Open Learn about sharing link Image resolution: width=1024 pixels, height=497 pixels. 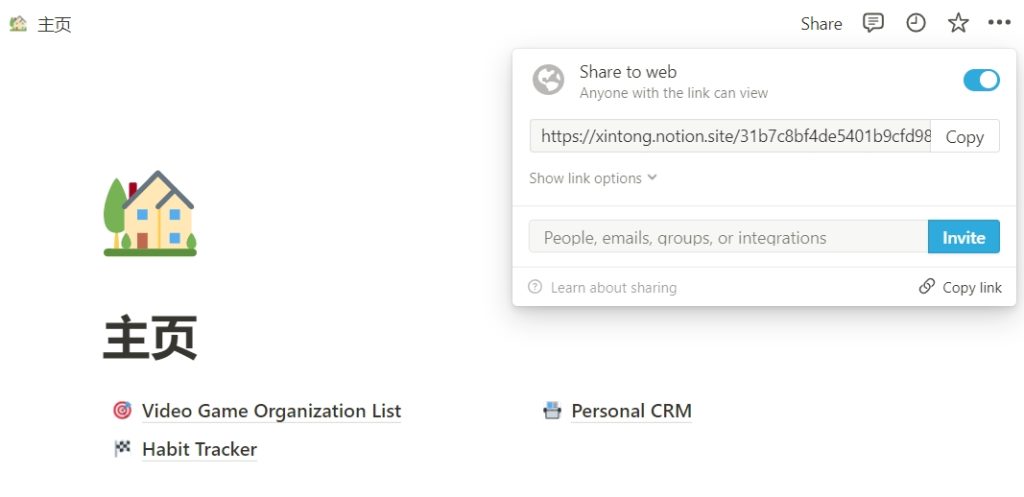(x=613, y=287)
